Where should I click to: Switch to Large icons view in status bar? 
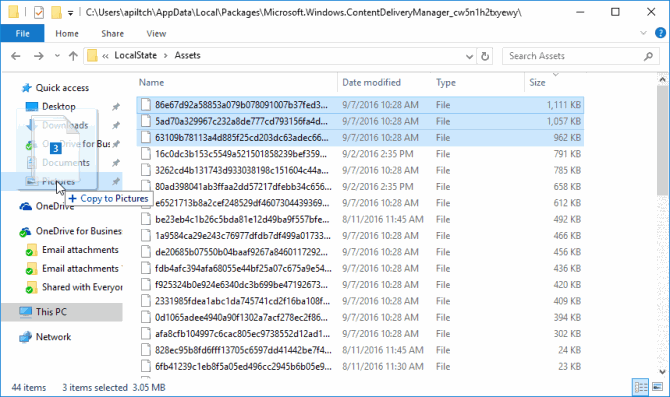(657, 387)
